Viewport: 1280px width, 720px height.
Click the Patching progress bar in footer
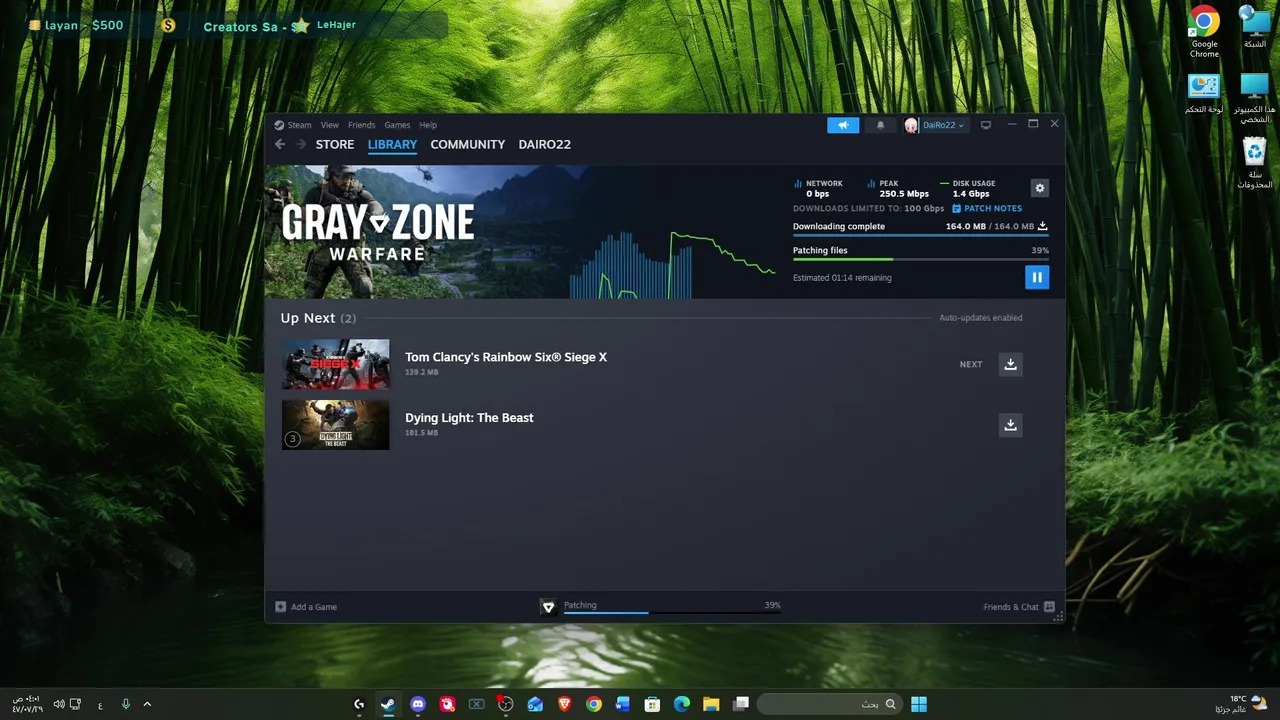672,612
